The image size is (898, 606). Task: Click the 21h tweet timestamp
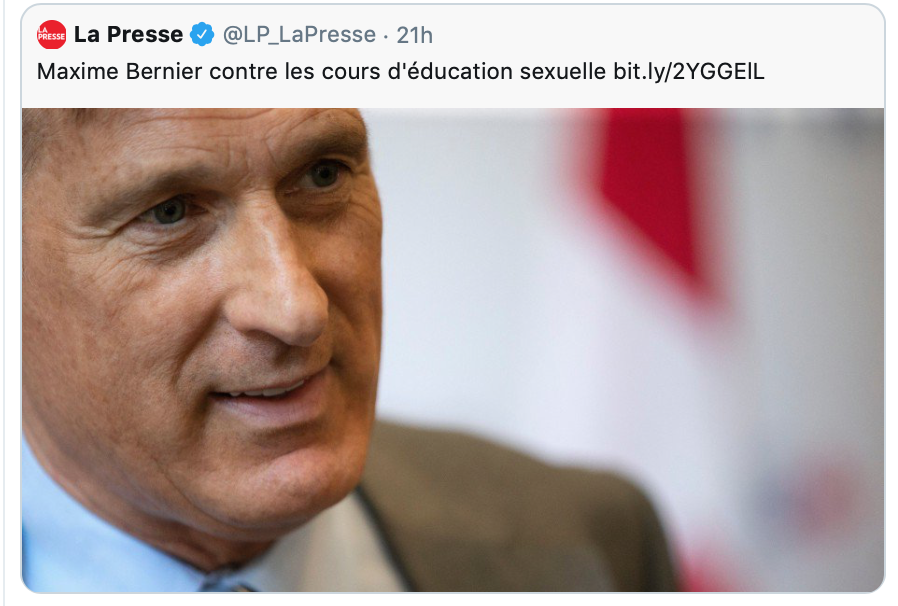click(x=415, y=36)
